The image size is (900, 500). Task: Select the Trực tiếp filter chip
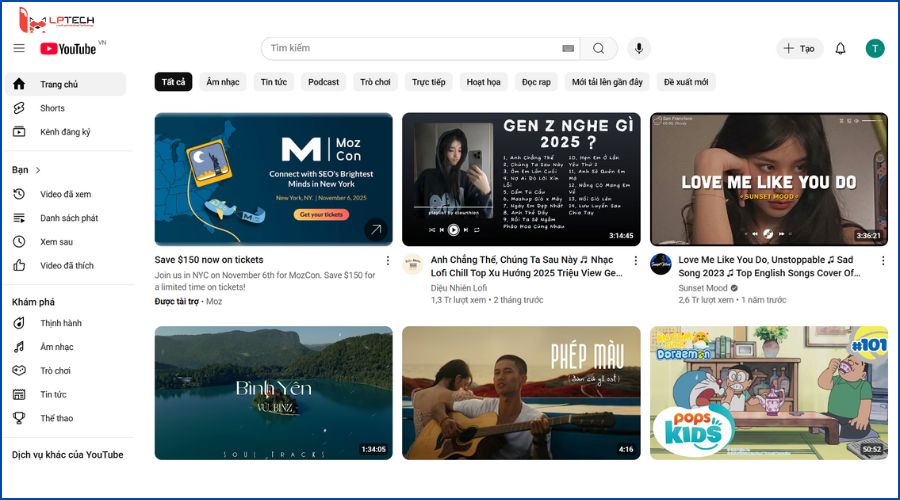(x=429, y=82)
